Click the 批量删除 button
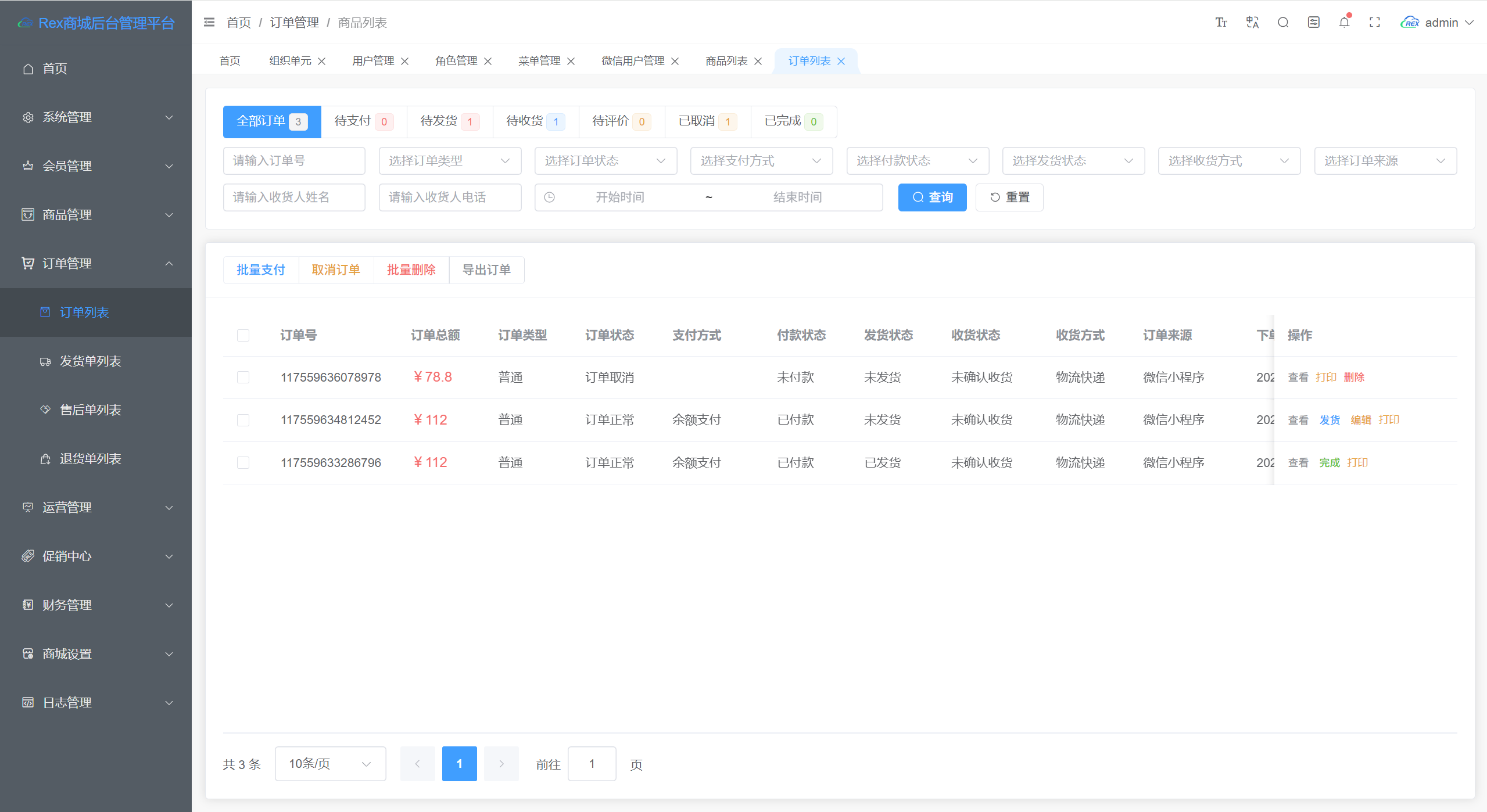The width and height of the screenshot is (1487, 812). (x=411, y=270)
